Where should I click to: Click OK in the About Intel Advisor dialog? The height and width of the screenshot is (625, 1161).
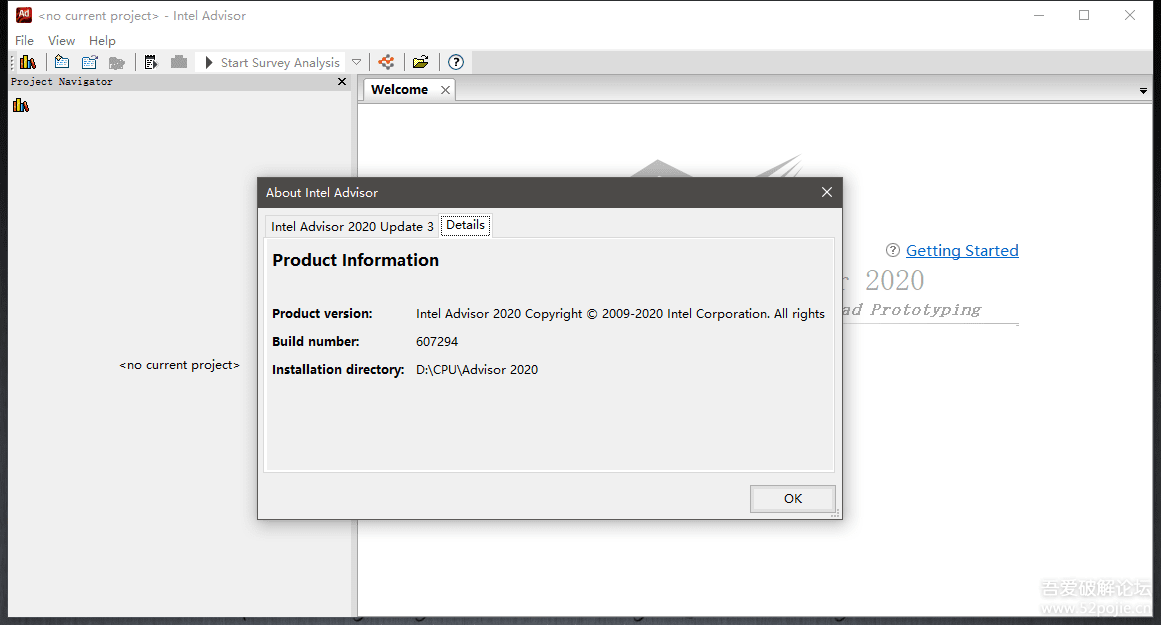point(793,498)
